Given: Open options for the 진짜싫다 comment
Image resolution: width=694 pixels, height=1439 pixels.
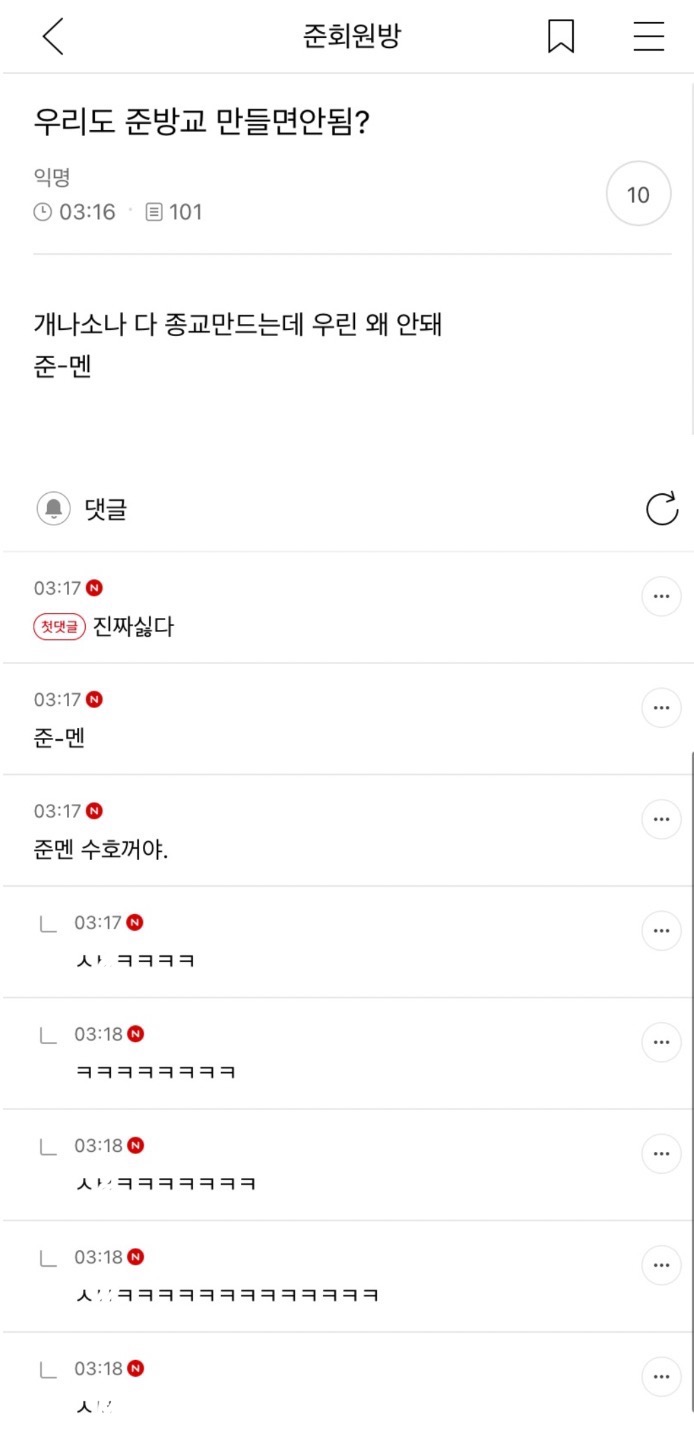Looking at the screenshot, I should click(660, 597).
